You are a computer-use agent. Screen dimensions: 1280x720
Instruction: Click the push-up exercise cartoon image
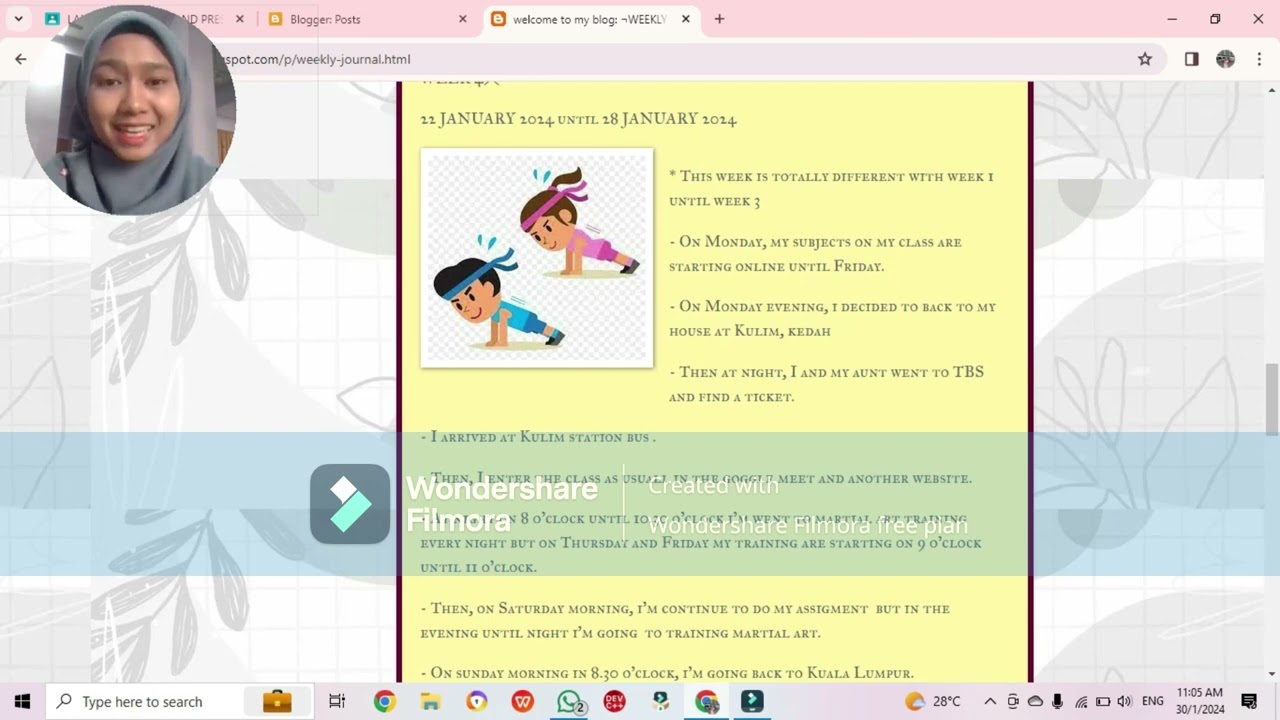click(537, 258)
